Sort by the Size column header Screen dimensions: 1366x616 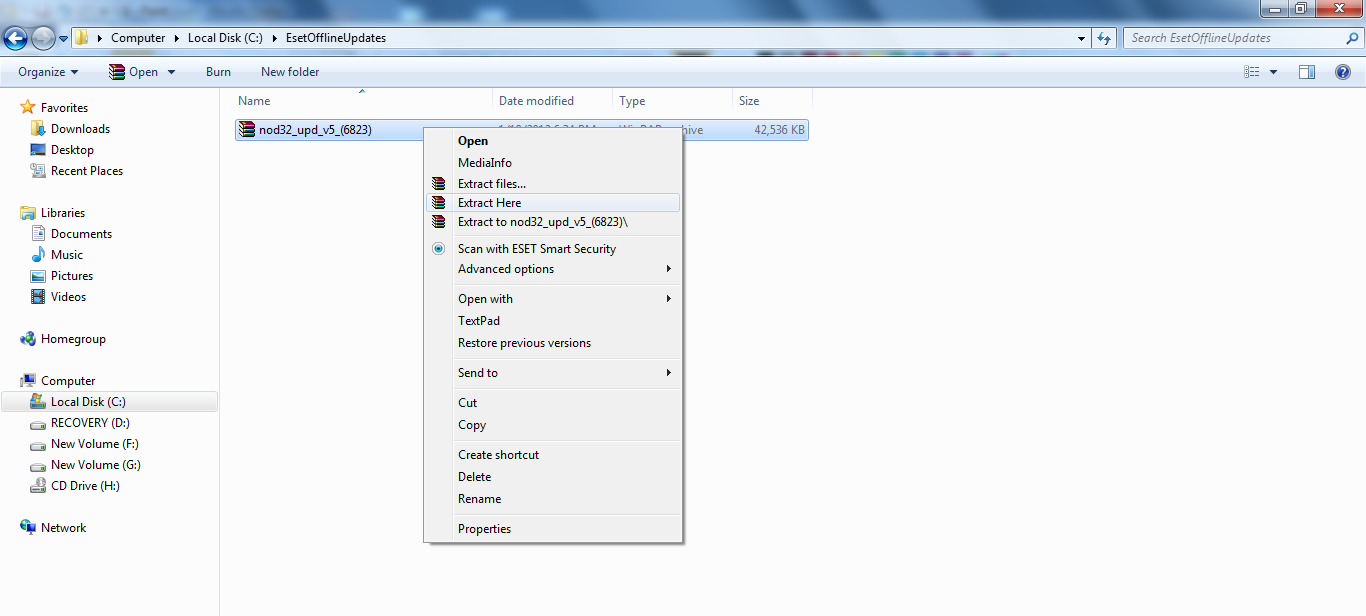click(749, 101)
